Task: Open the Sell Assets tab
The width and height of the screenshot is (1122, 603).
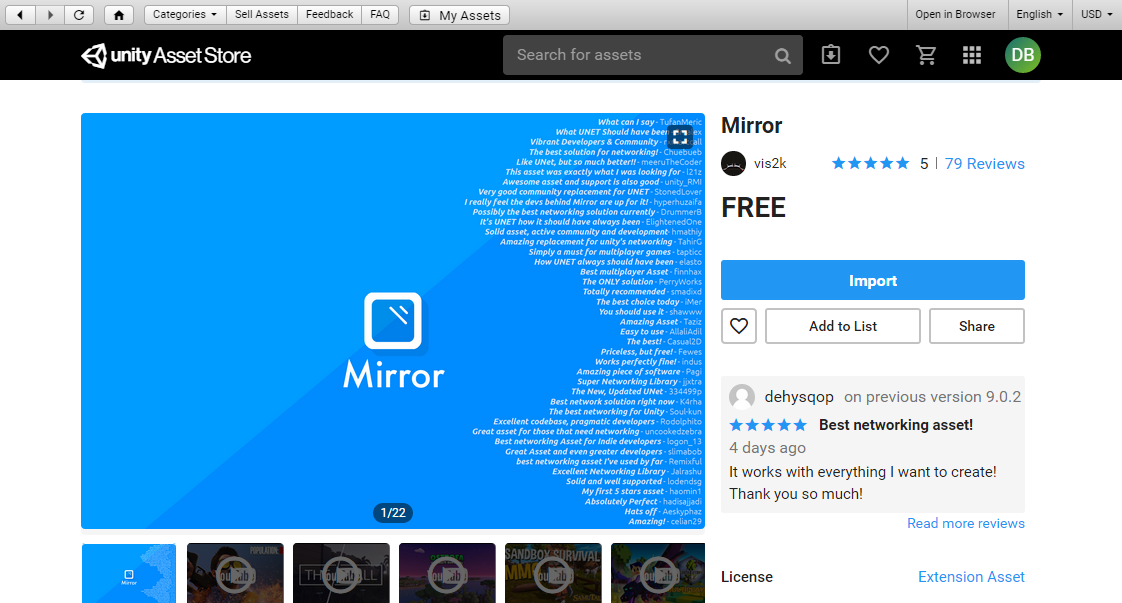Action: click(x=262, y=14)
